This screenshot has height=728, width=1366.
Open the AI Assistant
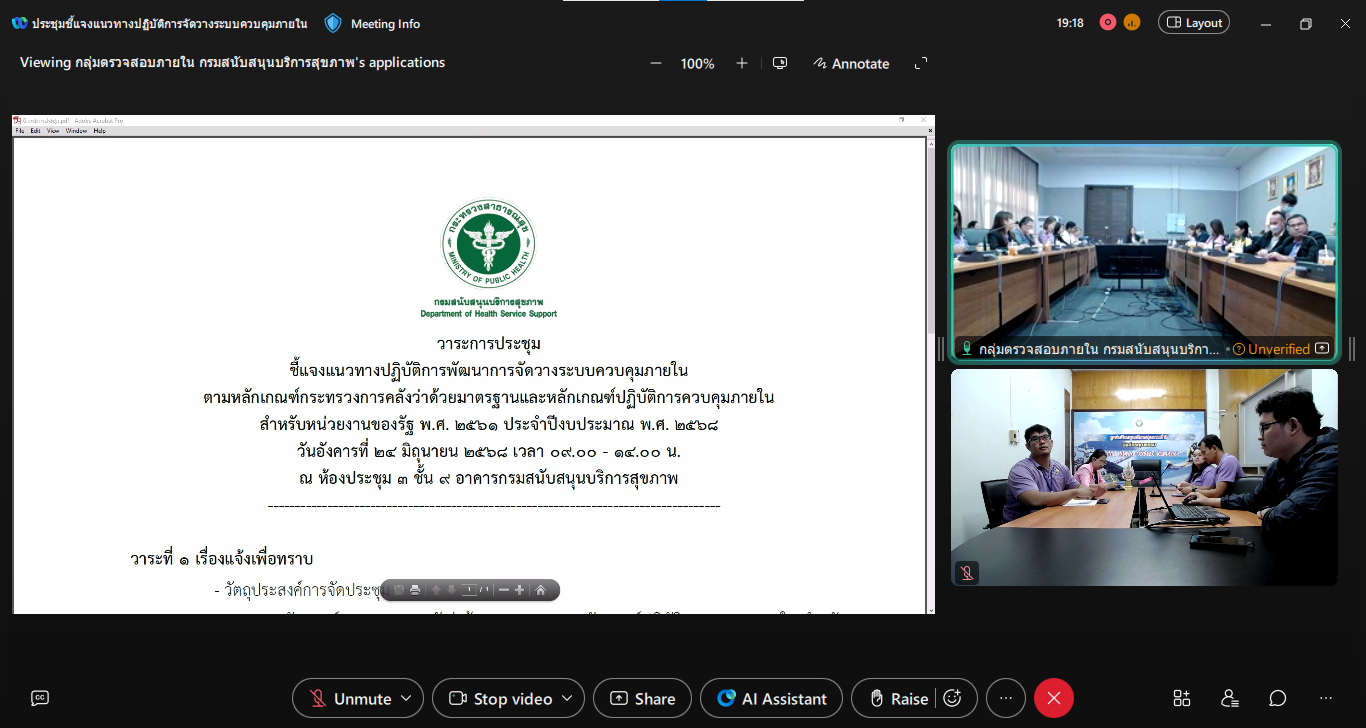[771, 698]
